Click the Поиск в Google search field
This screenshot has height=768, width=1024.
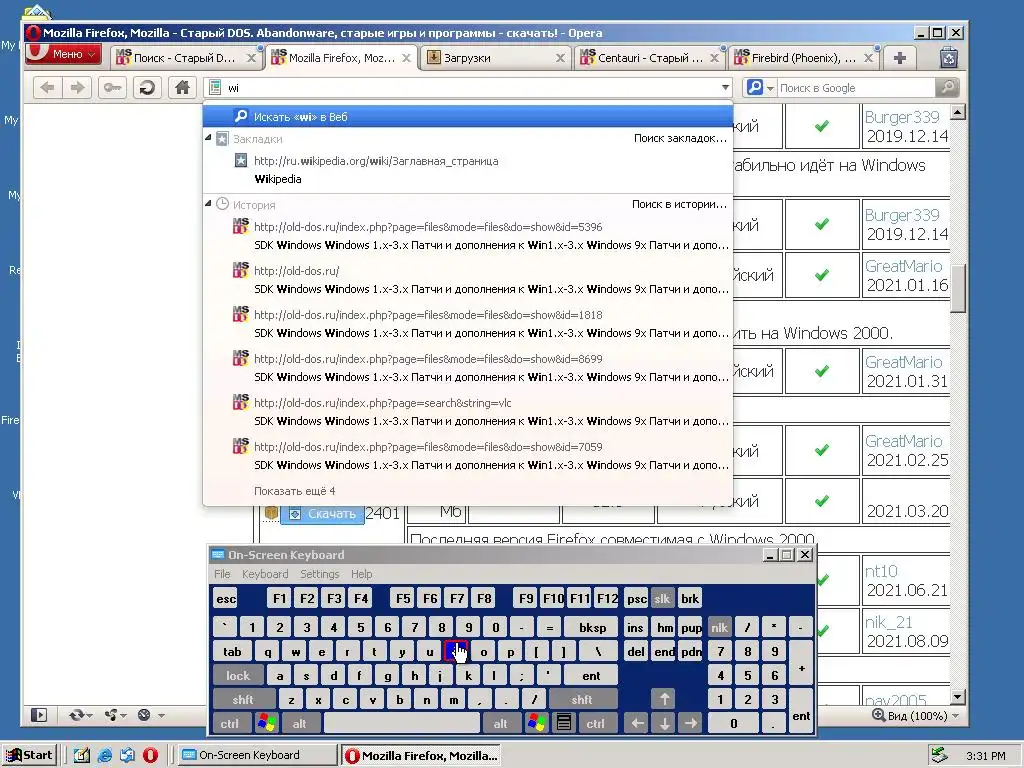pyautogui.click(x=856, y=88)
